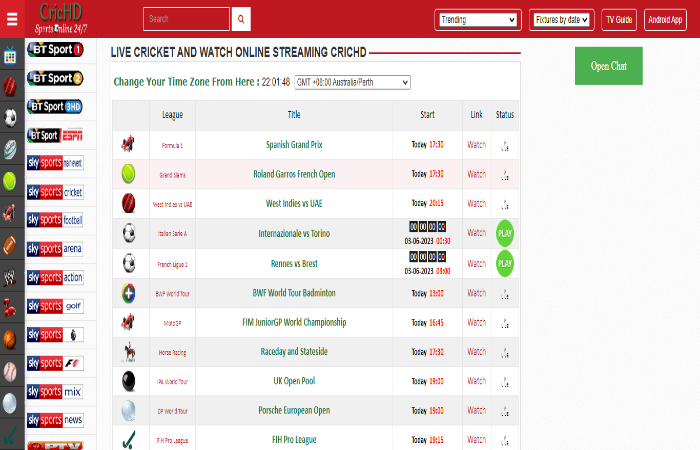Select the baseball sidebar icon
This screenshot has width=700, height=450.
pyautogui.click(x=10, y=371)
